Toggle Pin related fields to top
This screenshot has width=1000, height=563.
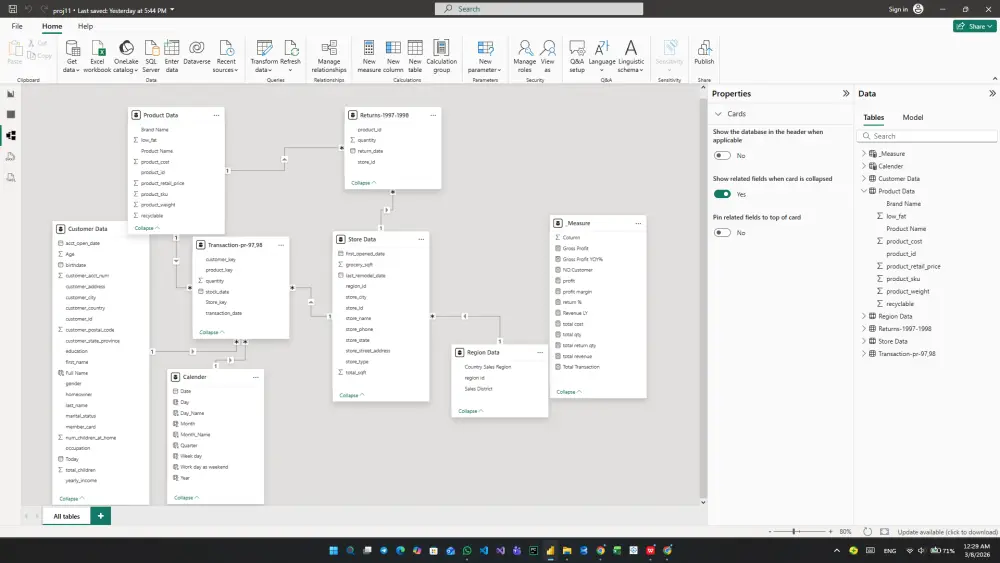pyautogui.click(x=722, y=233)
